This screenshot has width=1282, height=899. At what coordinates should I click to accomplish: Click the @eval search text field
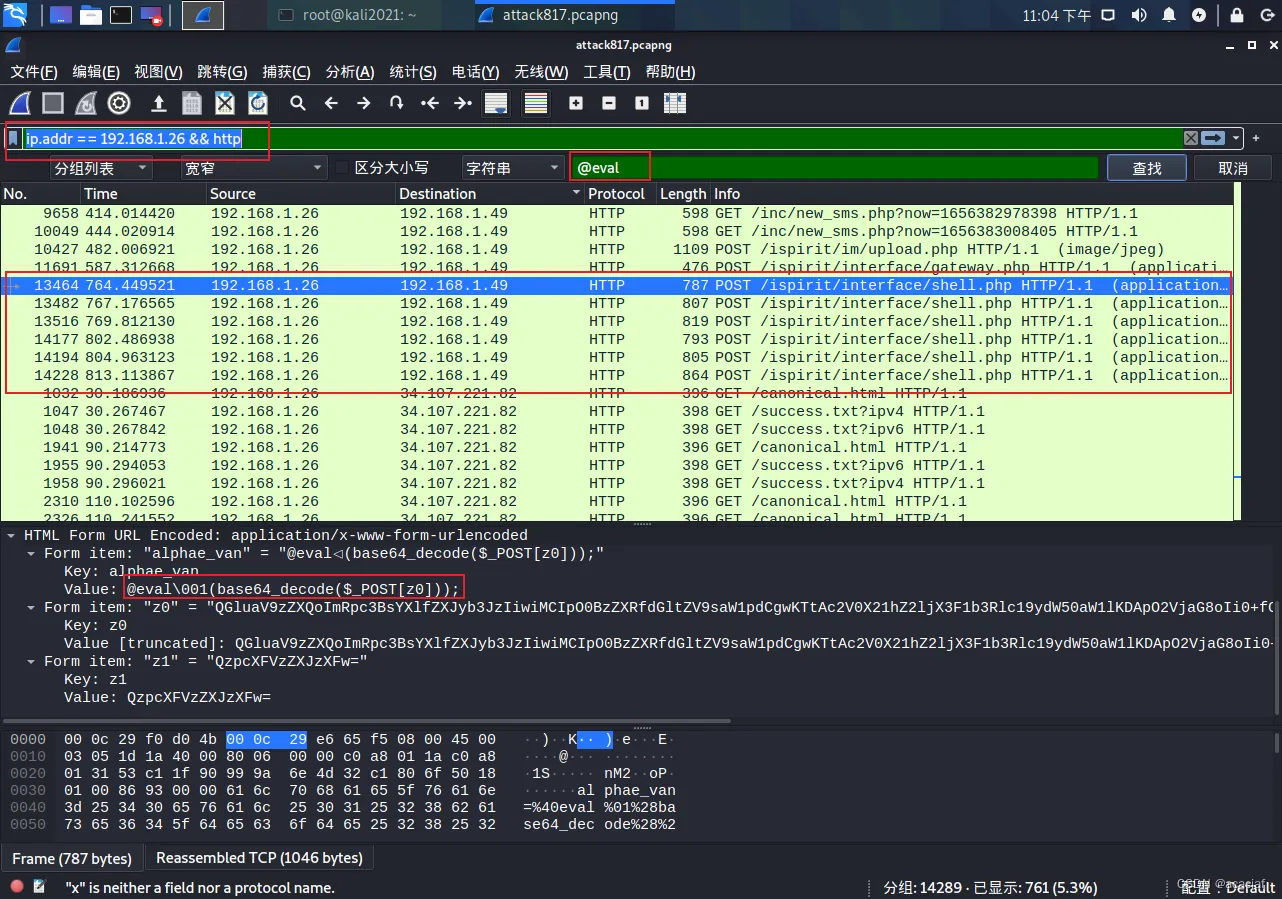[834, 168]
